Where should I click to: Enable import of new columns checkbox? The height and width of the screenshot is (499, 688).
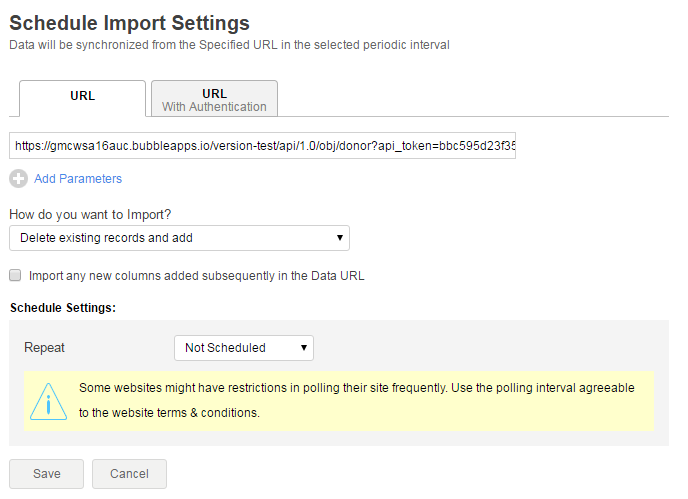[x=15, y=275]
